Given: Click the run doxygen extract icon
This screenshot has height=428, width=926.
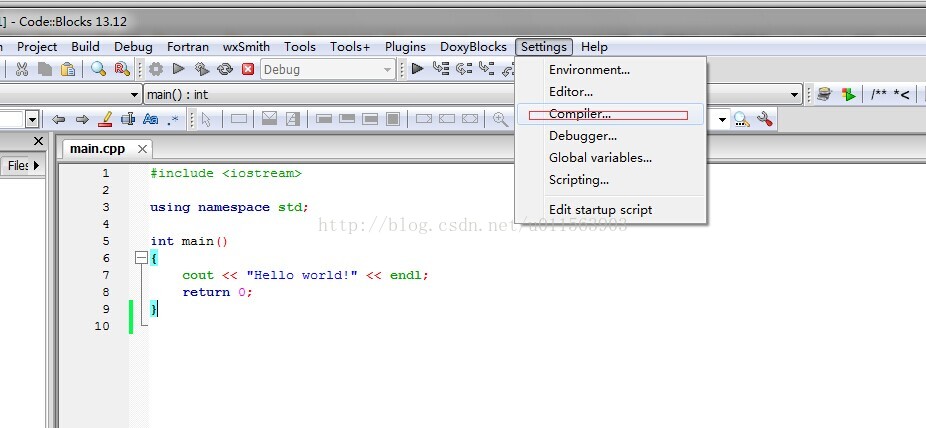Looking at the screenshot, I should pos(849,94).
